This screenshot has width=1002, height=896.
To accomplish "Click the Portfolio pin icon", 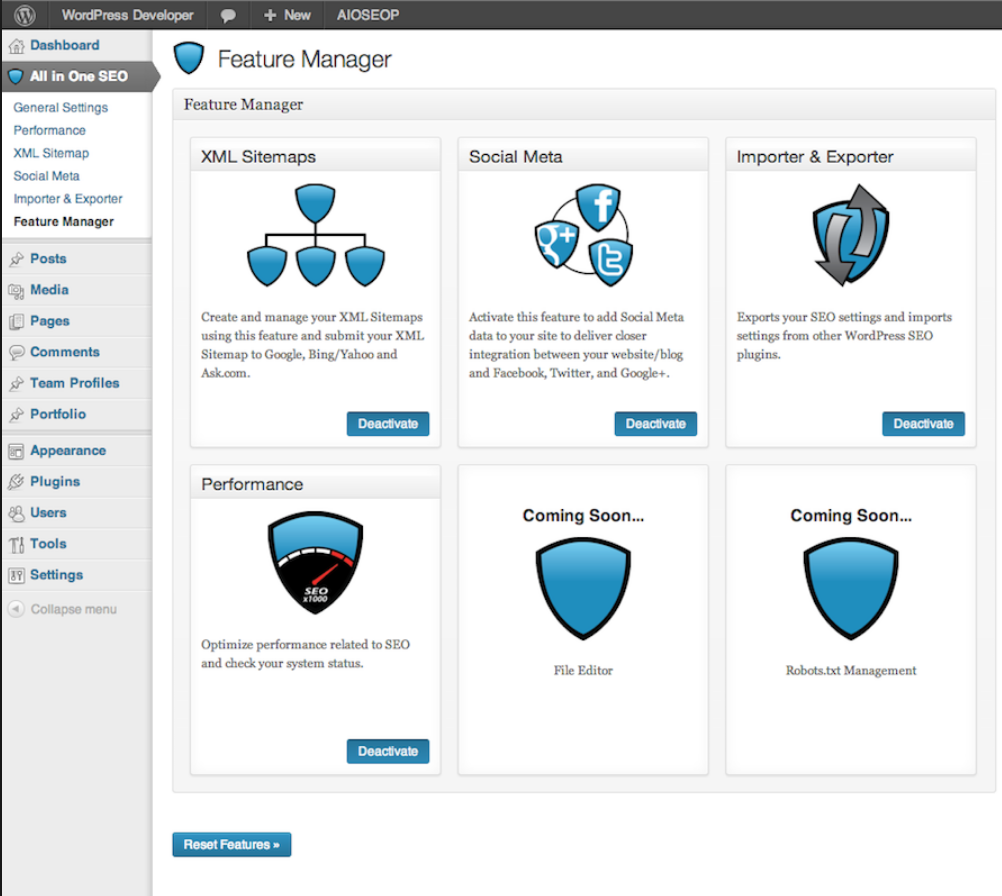I will (x=17, y=415).
